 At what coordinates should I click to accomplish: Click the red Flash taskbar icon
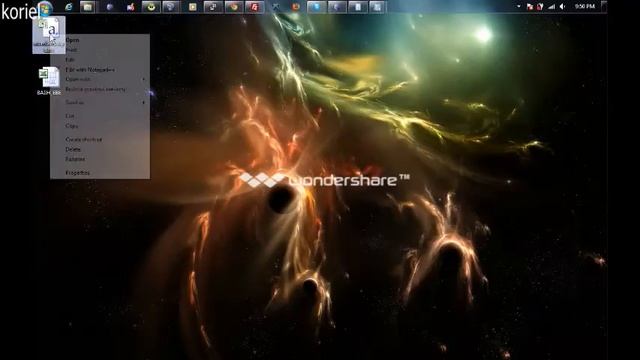(x=254, y=7)
